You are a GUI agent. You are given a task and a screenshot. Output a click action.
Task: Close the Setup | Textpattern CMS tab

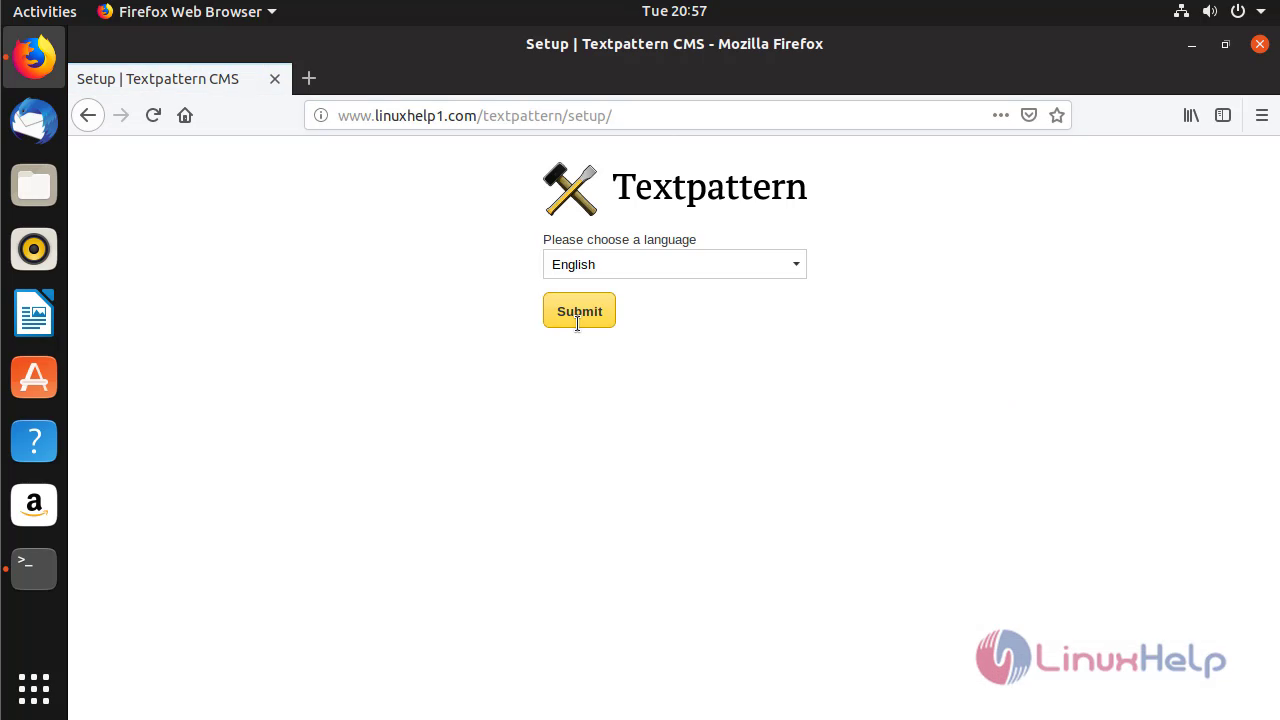pyautogui.click(x=275, y=79)
